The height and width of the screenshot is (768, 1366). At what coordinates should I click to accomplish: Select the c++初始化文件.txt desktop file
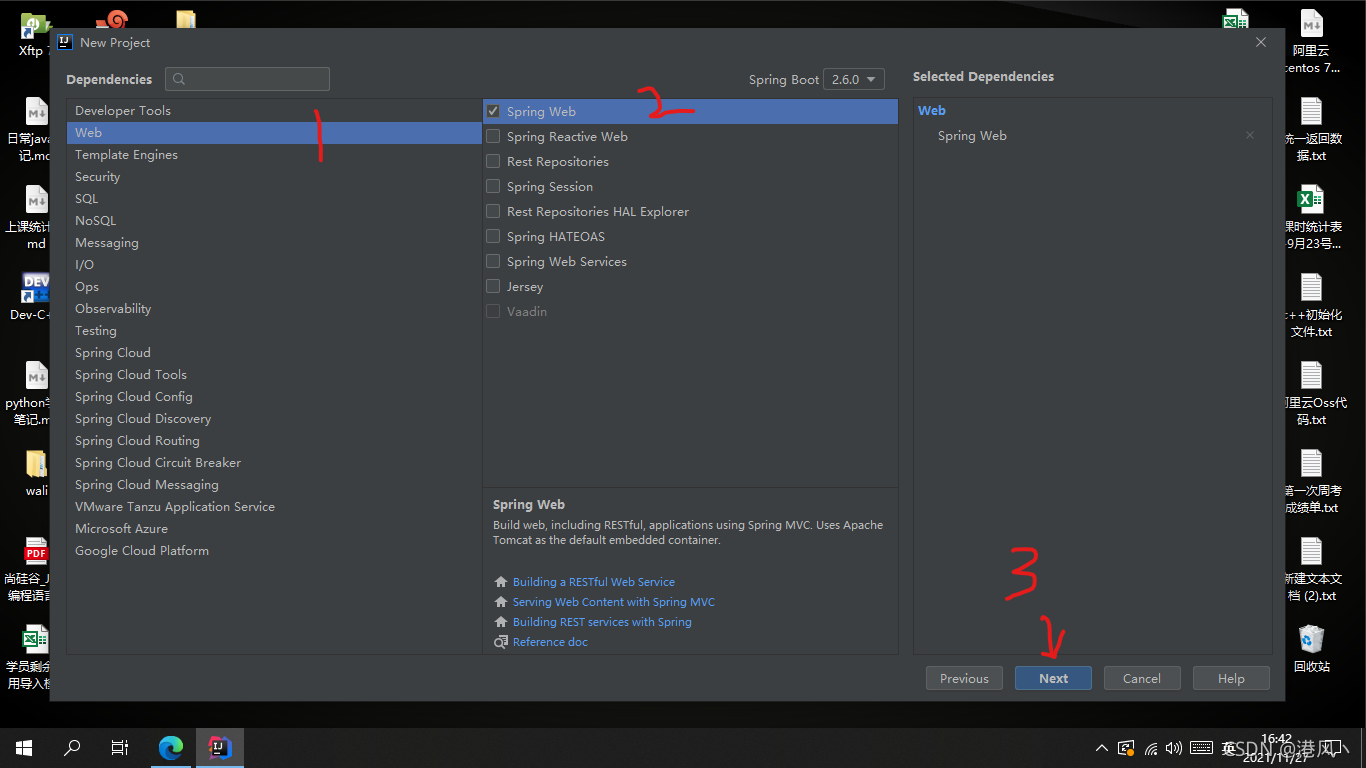pos(1311,305)
